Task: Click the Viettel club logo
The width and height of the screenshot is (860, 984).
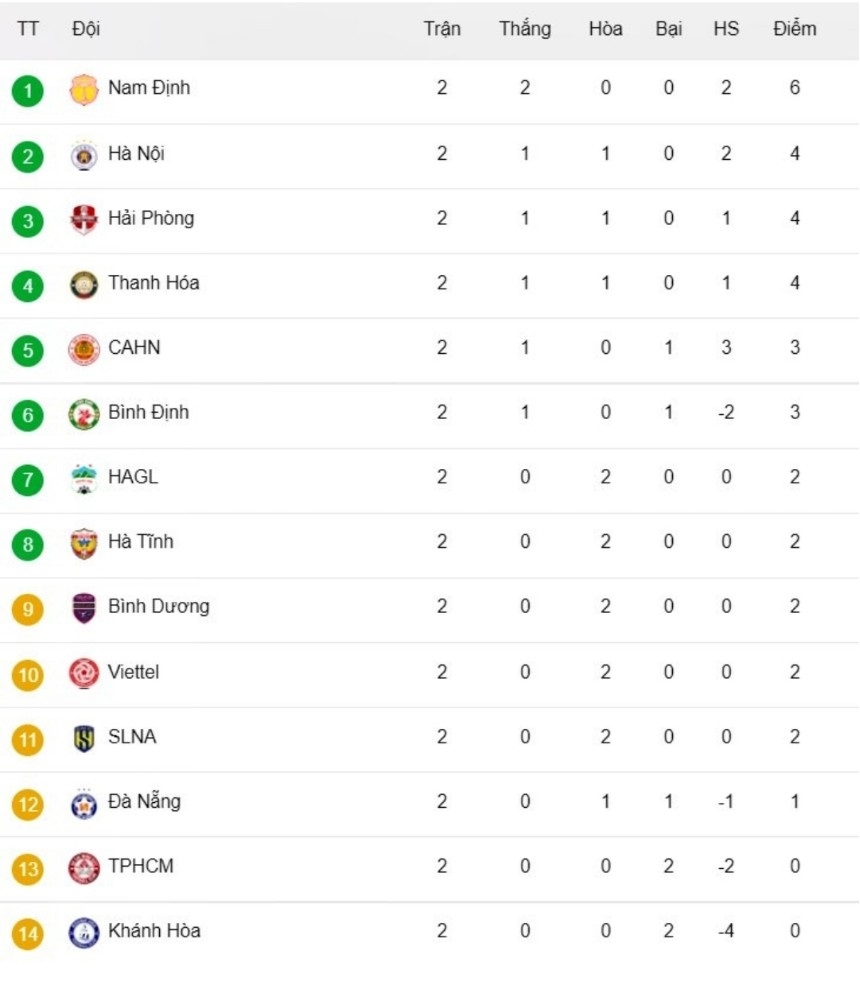Action: (x=83, y=673)
